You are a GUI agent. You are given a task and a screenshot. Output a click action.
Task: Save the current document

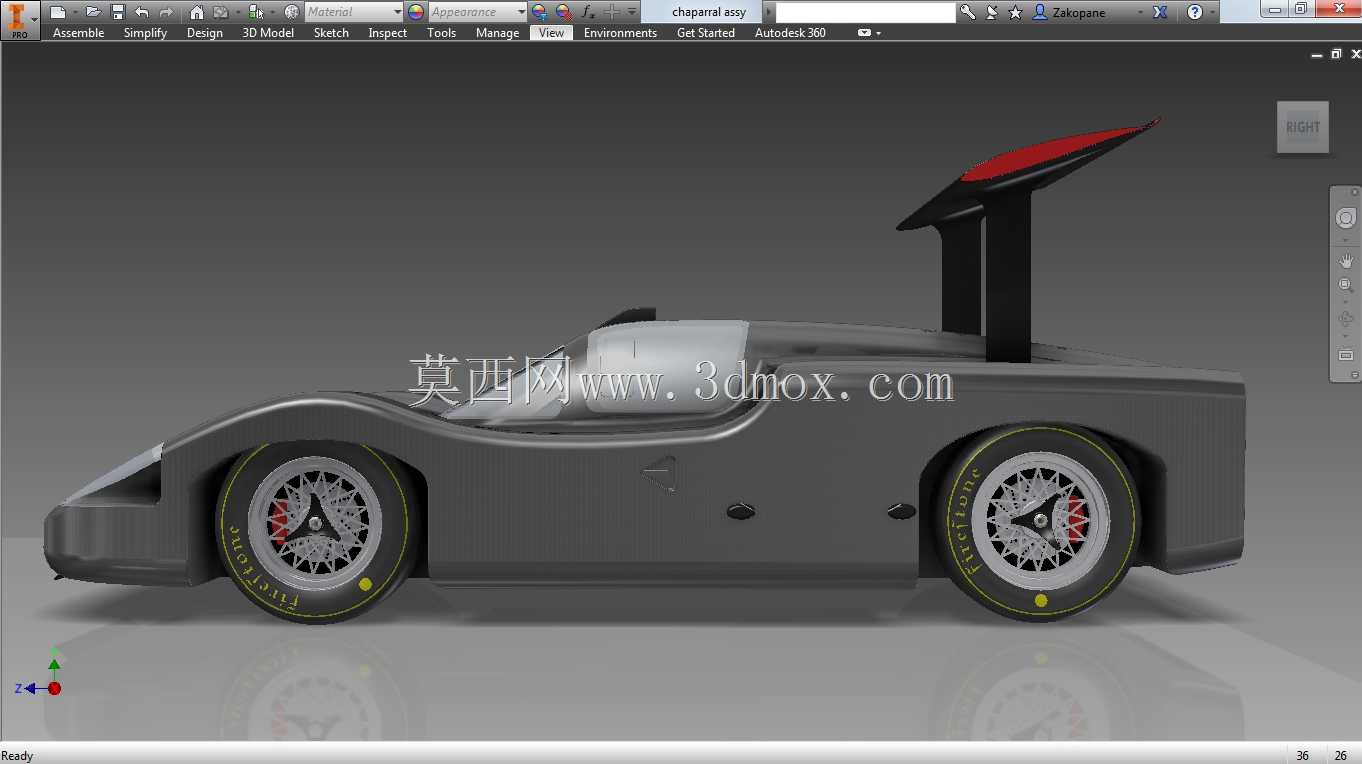coord(118,12)
